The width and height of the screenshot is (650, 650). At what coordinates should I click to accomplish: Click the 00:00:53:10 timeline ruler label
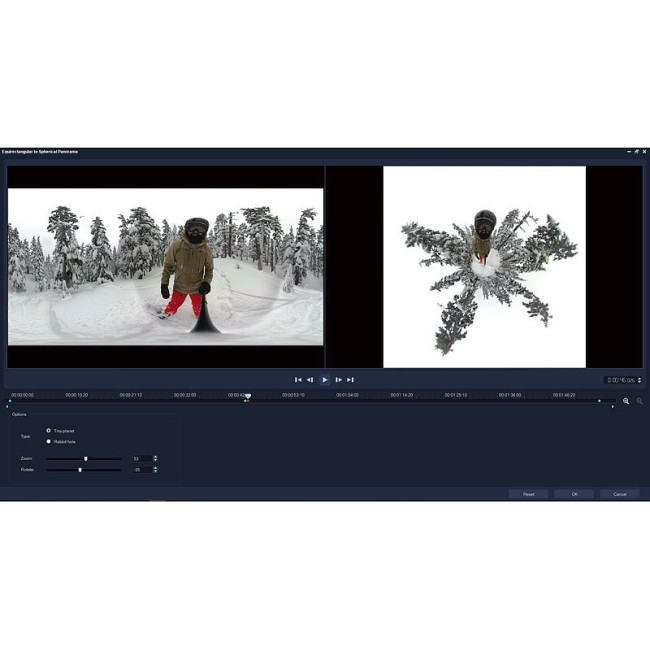tap(293, 395)
